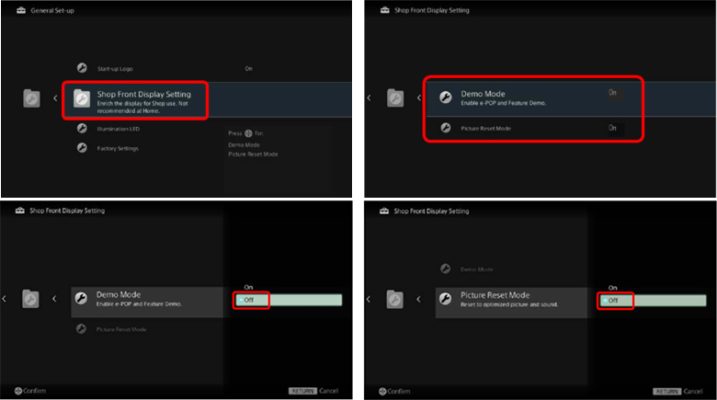Click the description 'Enrich the display for Shop use'

click(142, 107)
